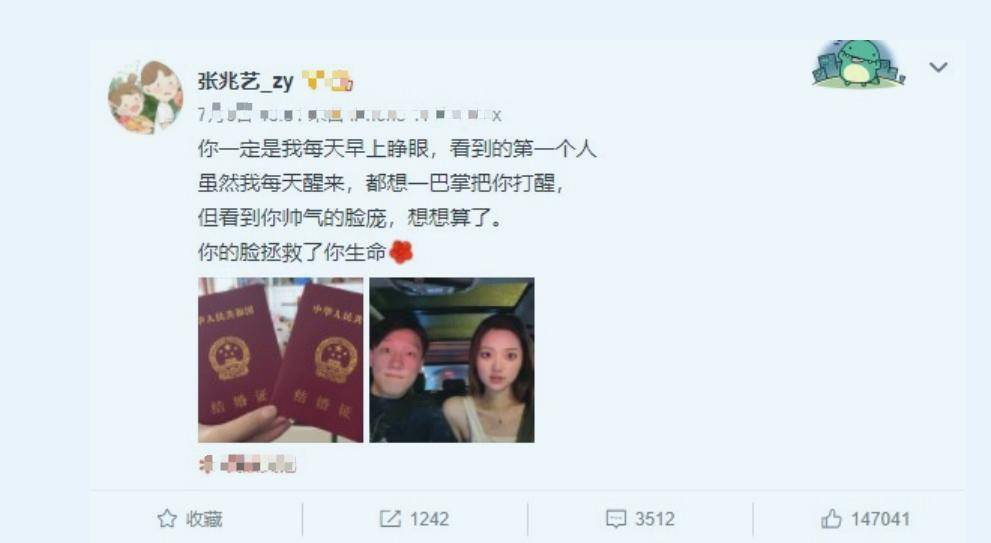Viewport: 991px width, 543px height.
Task: Click the repost share icon
Action: [x=390, y=519]
